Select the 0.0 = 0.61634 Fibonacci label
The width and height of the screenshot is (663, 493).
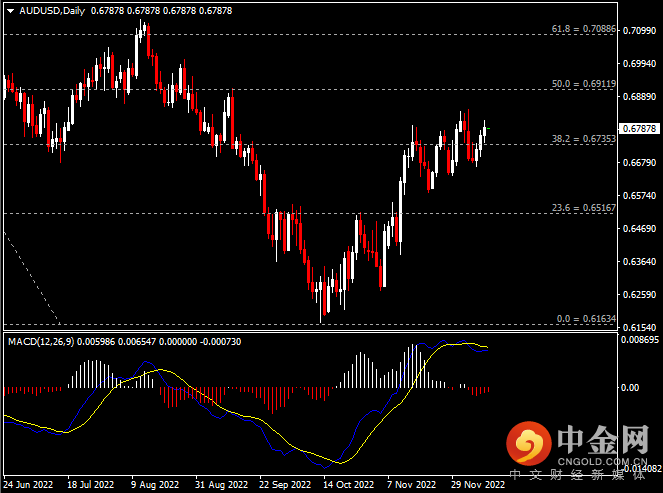[x=586, y=318]
